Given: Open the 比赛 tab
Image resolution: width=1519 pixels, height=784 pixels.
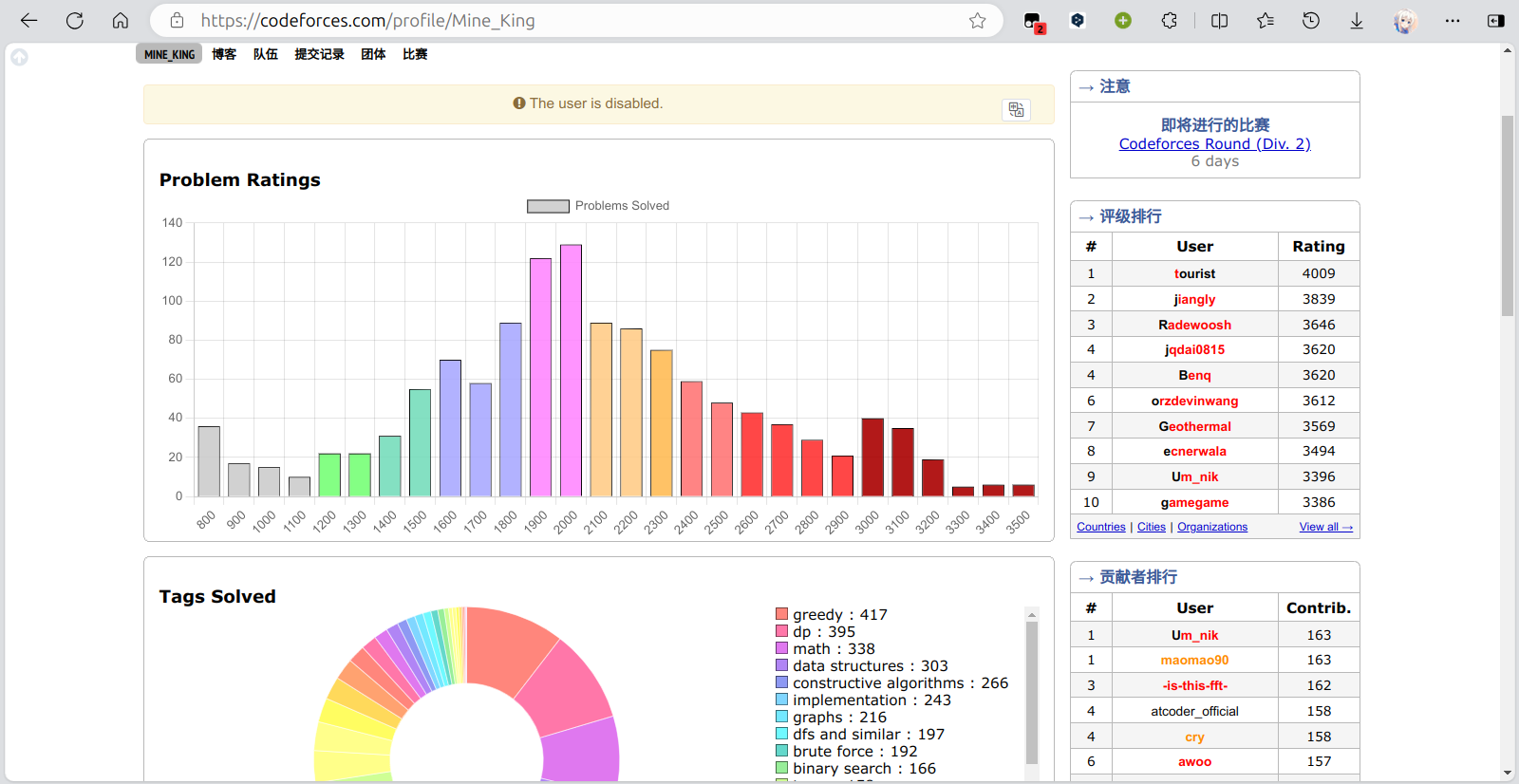Looking at the screenshot, I should 415,54.
